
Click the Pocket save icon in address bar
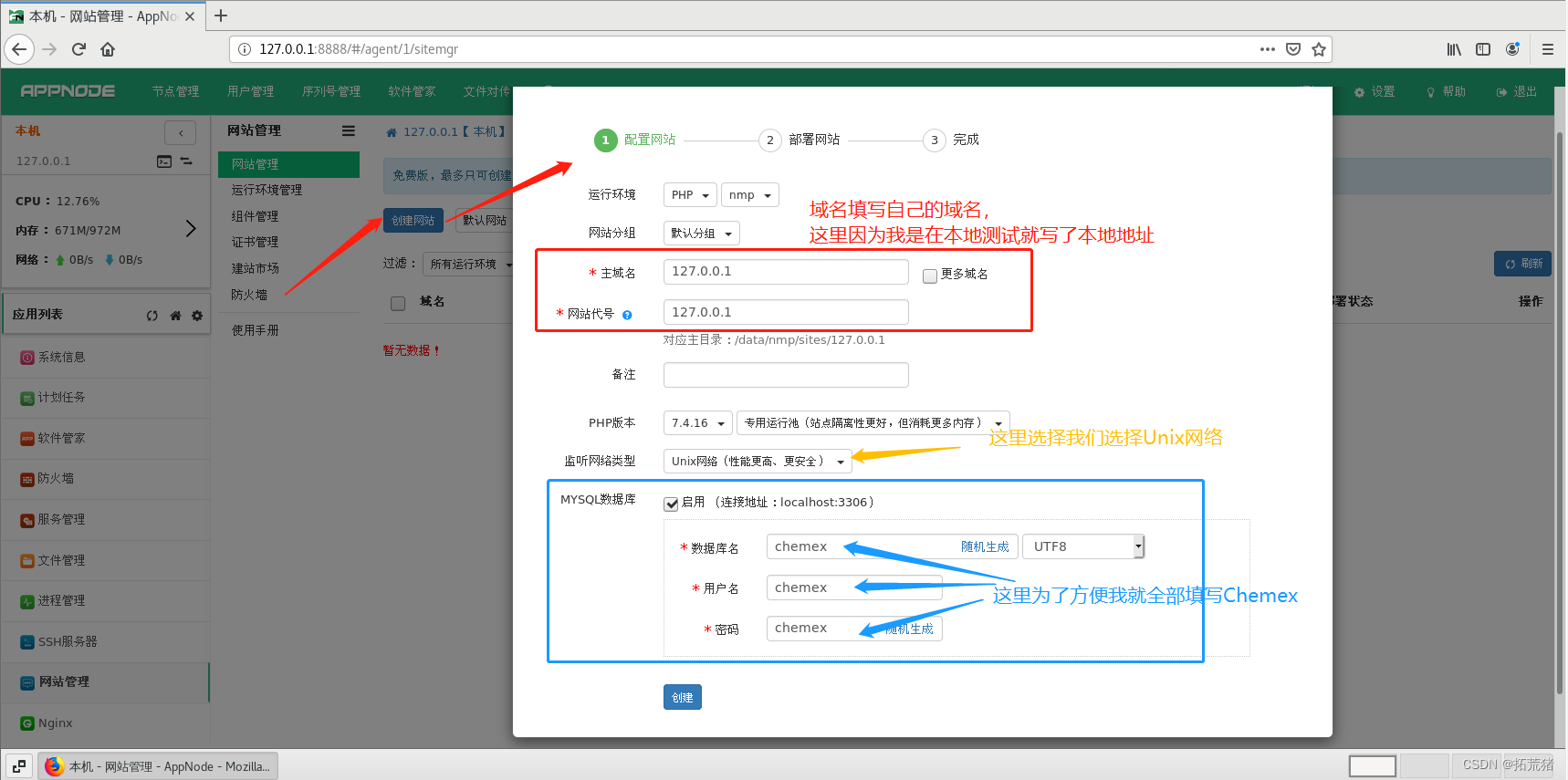1293,49
